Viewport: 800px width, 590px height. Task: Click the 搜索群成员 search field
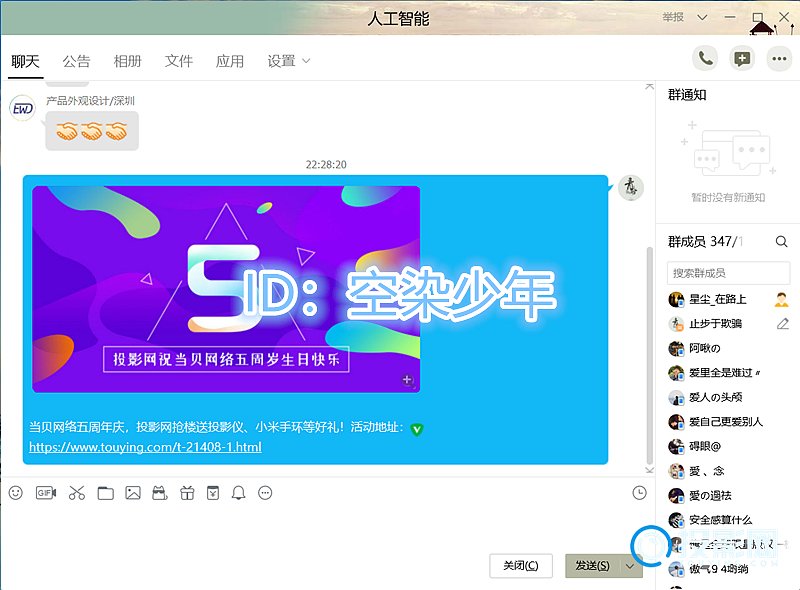(728, 273)
